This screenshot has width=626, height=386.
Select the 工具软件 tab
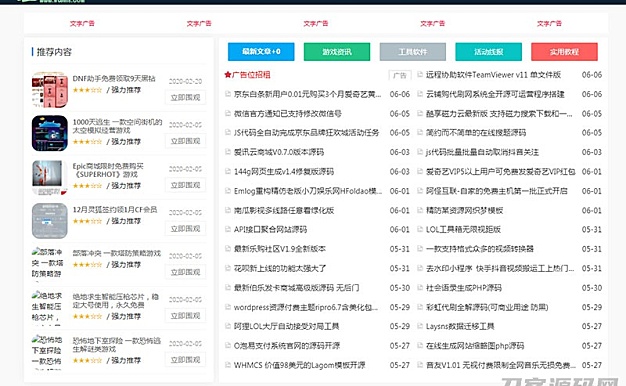[x=413, y=52]
